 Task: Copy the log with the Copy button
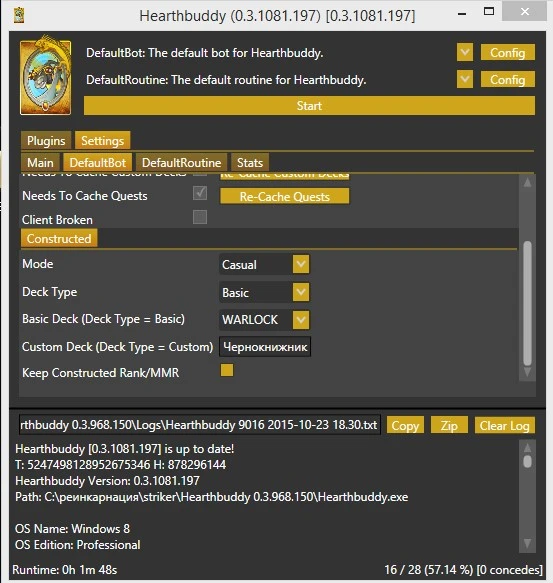(x=405, y=425)
